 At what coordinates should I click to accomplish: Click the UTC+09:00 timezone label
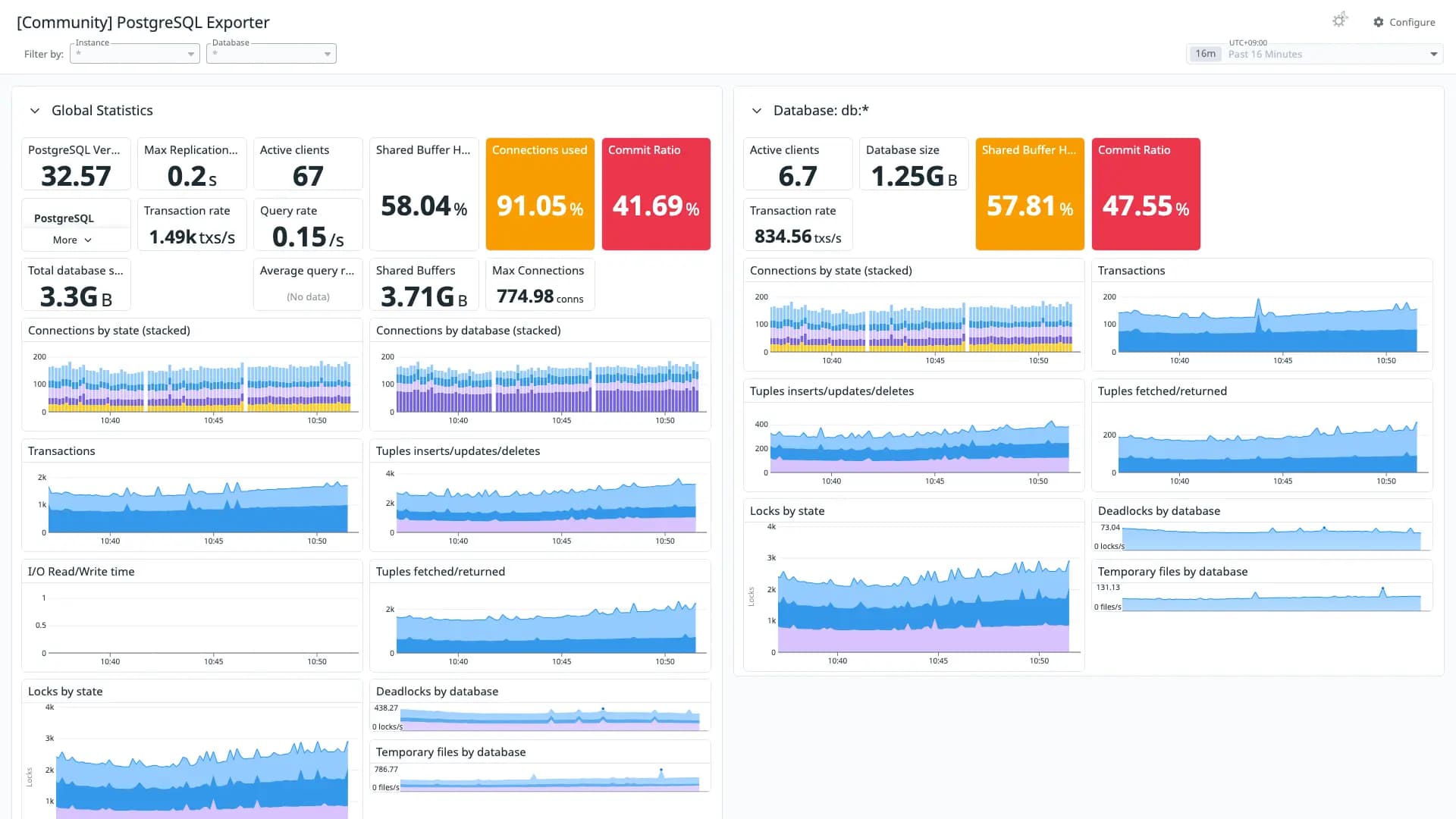1248,42
